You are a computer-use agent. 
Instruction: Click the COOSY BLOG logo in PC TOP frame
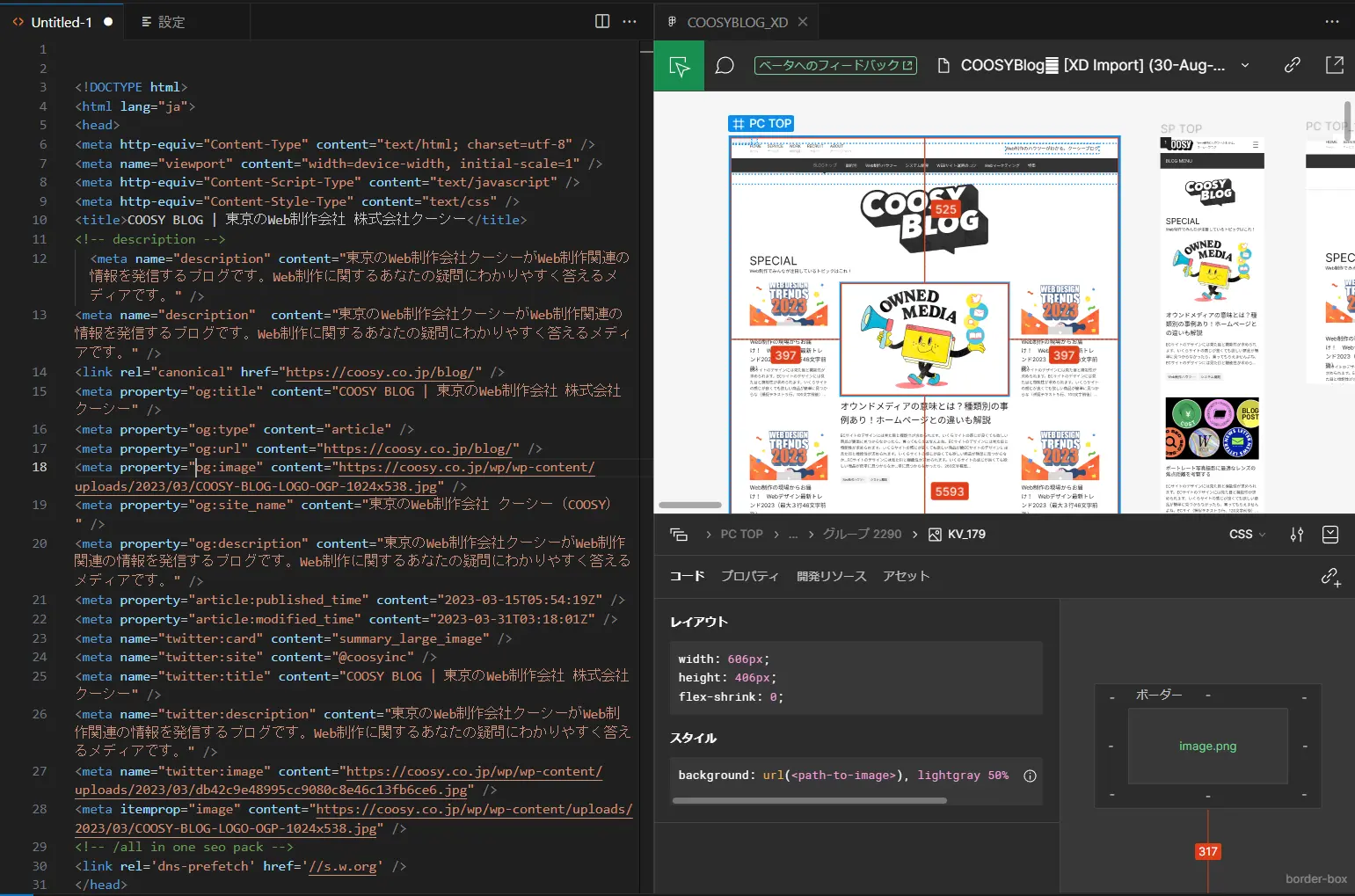tap(924, 220)
